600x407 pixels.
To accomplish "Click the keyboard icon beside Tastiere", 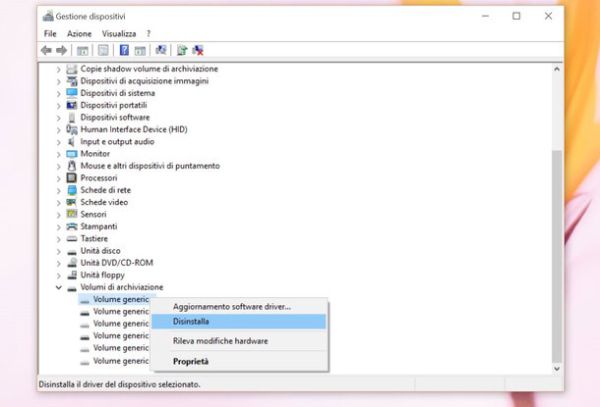I will point(72,239).
